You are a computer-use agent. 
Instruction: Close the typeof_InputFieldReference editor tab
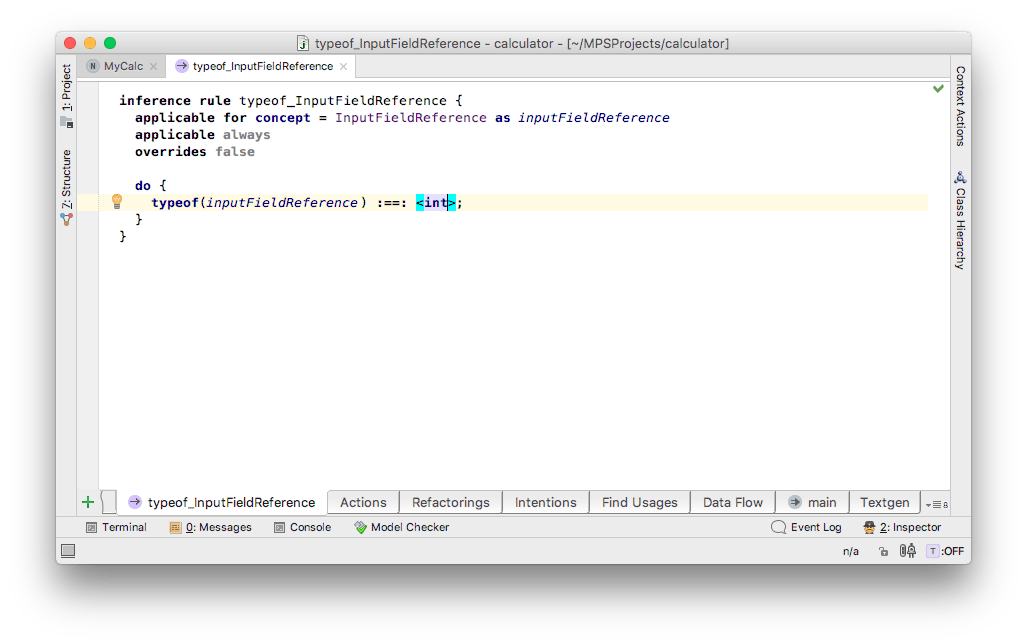coord(343,66)
